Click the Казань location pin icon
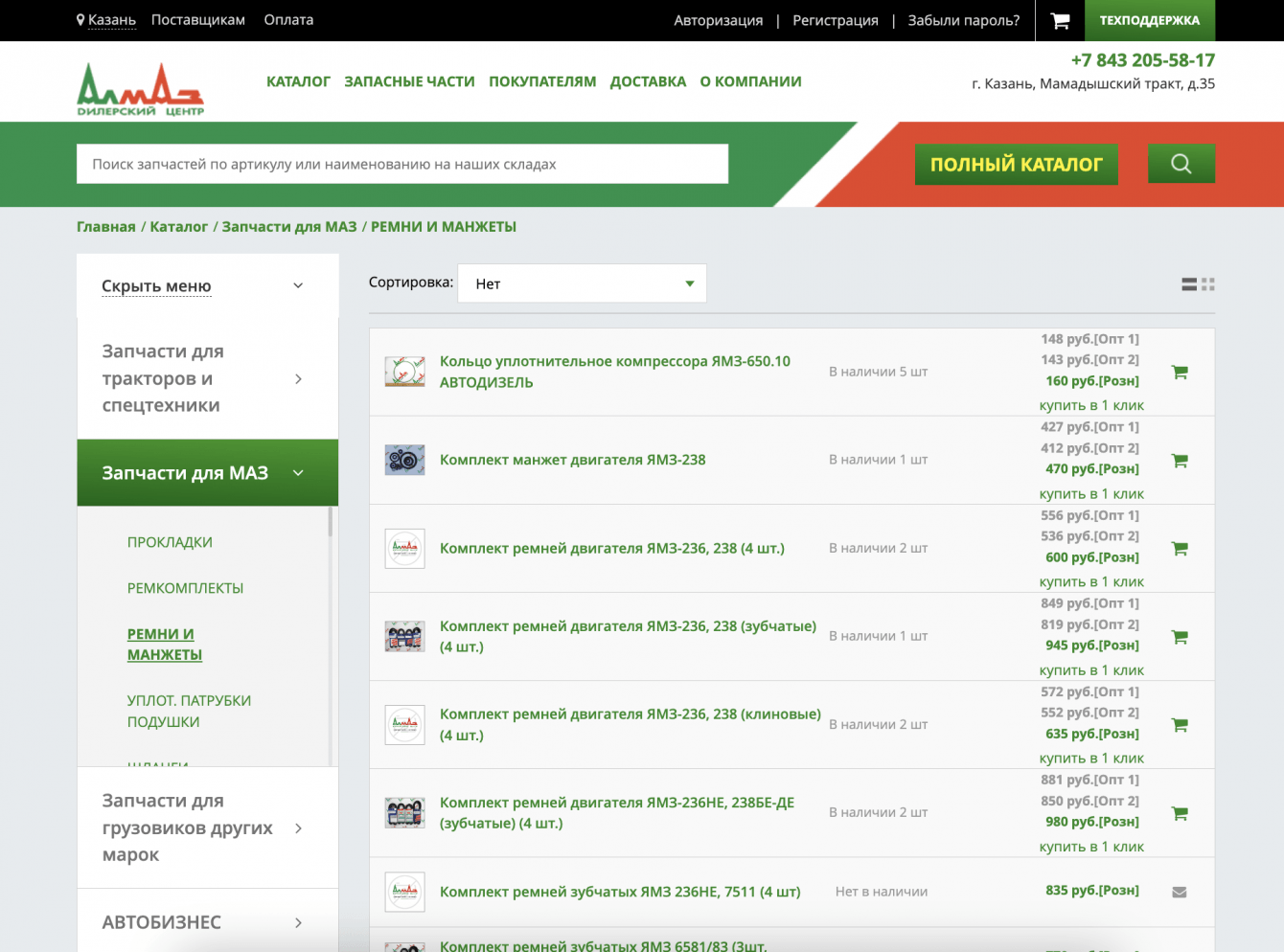 click(x=80, y=19)
